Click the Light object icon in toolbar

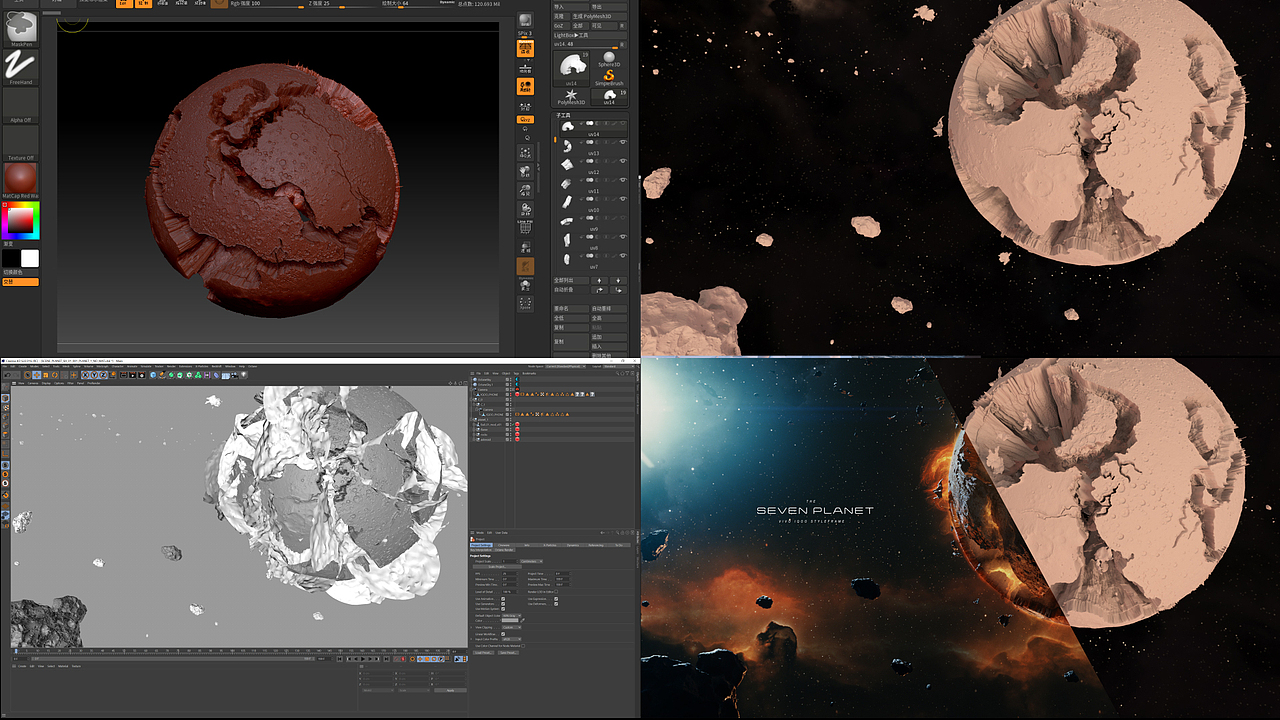coord(243,375)
